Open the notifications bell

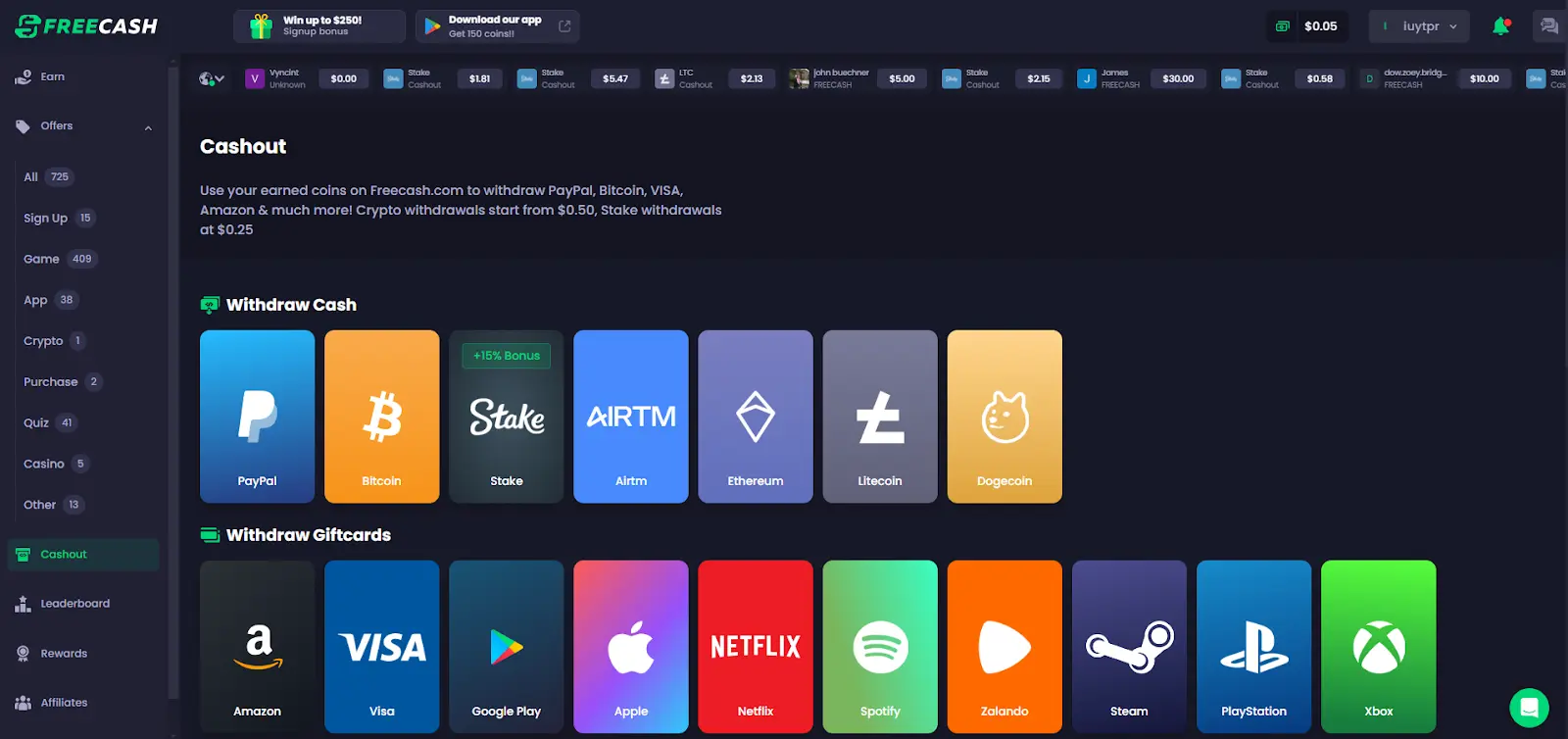coord(1500,26)
